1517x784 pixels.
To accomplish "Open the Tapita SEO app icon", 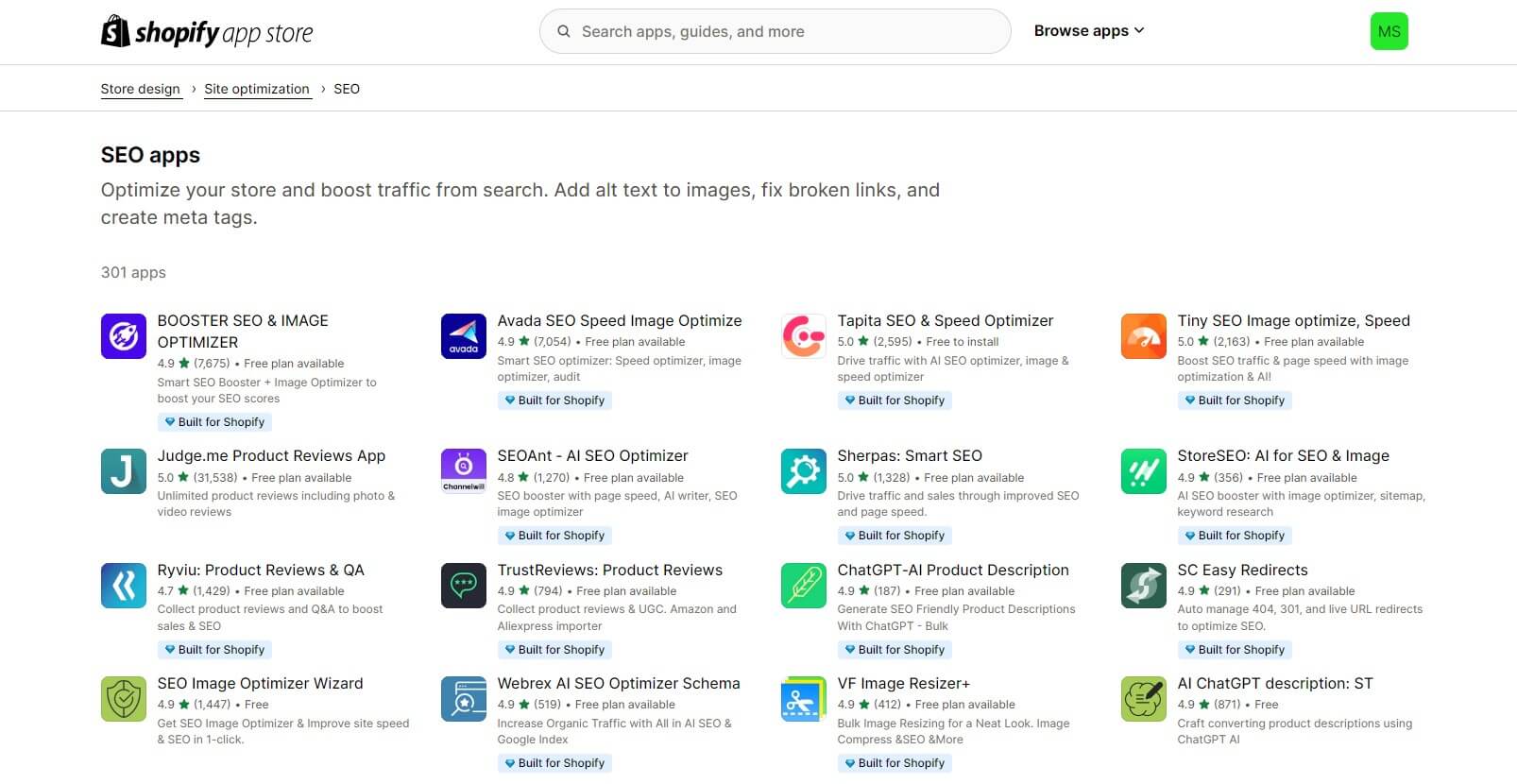I will coord(804,336).
